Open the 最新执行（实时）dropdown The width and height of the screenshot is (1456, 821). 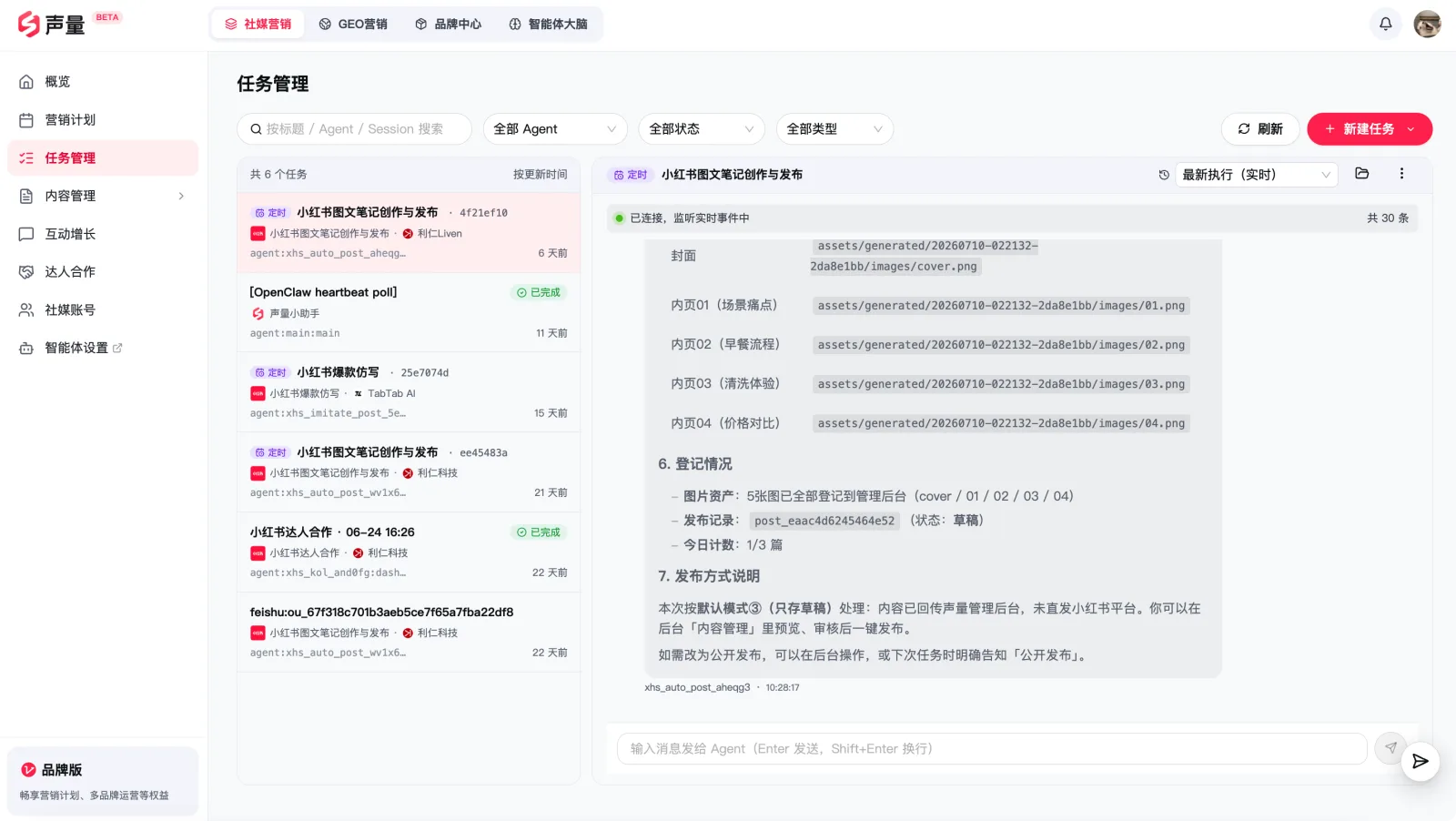[x=1257, y=175]
